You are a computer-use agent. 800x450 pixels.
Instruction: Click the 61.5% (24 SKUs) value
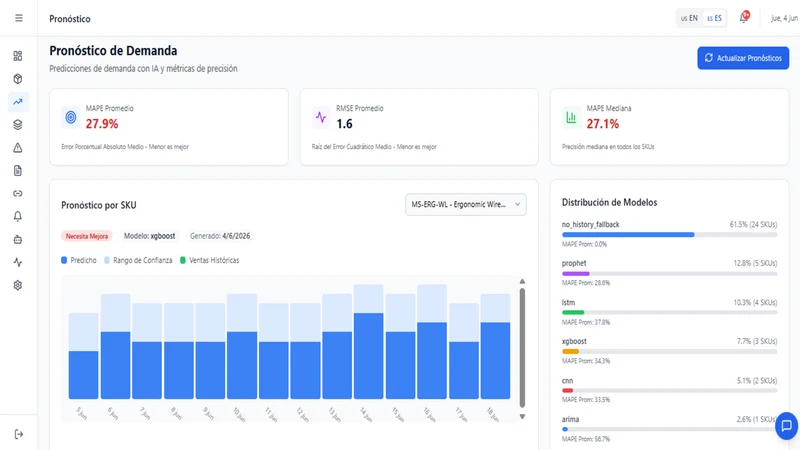pos(754,224)
